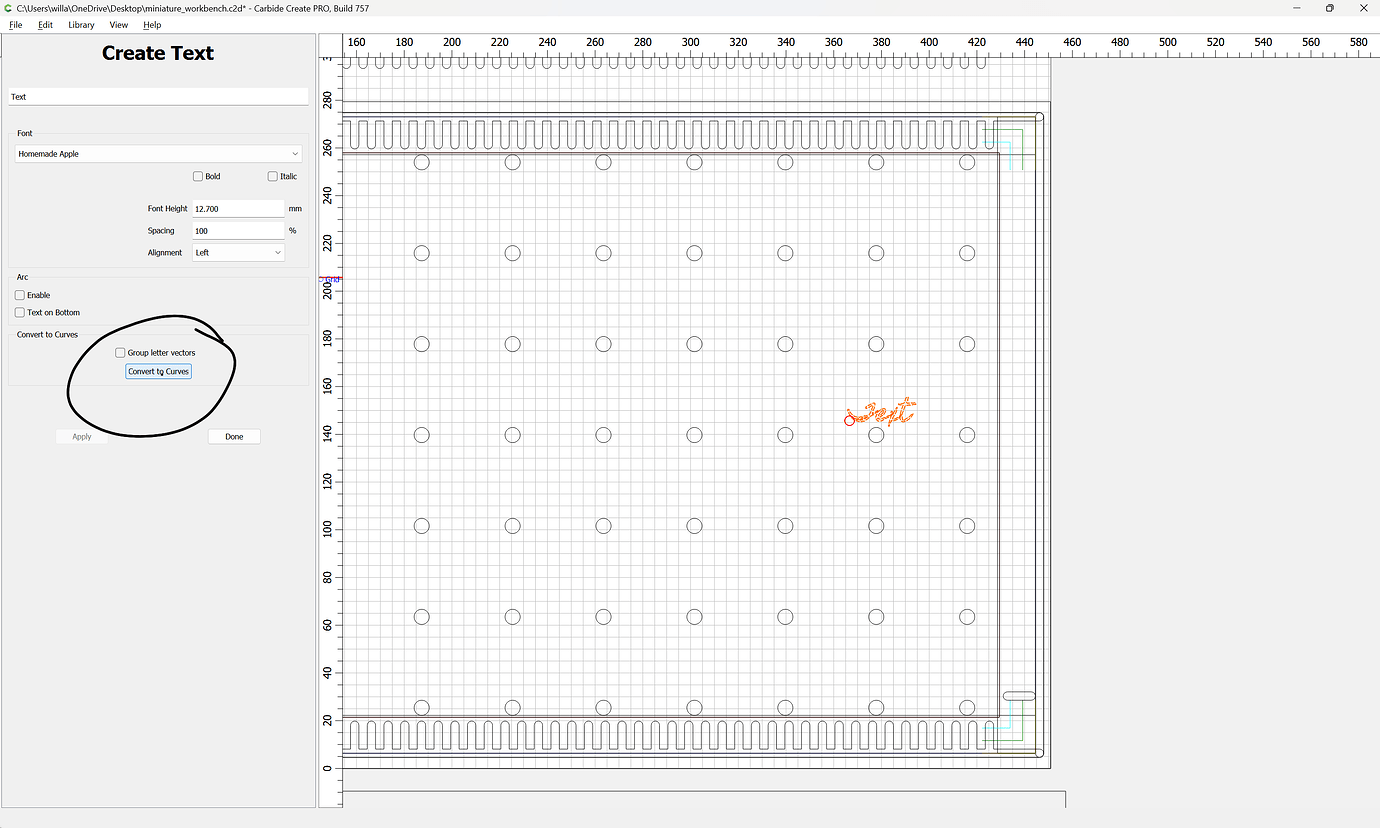Click the Done button
Image resolution: width=1380 pixels, height=828 pixels.
(233, 436)
